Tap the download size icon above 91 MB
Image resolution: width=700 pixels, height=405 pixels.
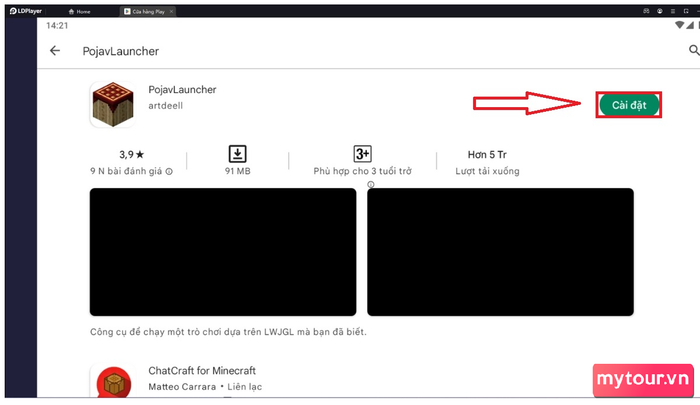pyautogui.click(x=238, y=154)
